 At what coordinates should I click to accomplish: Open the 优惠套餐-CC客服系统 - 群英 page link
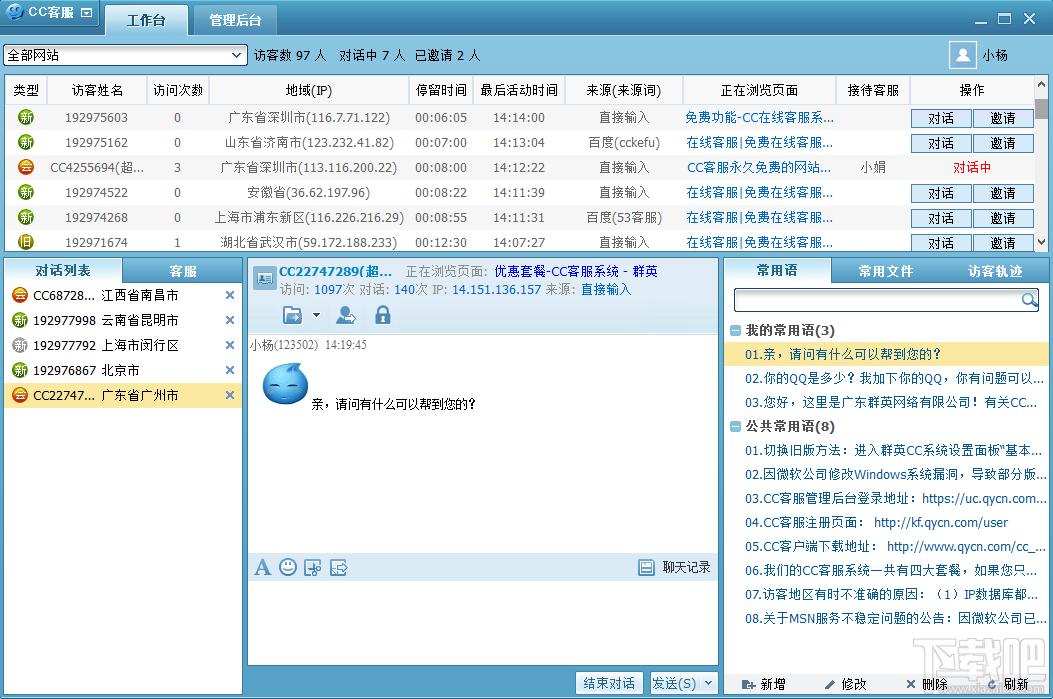pos(576,271)
